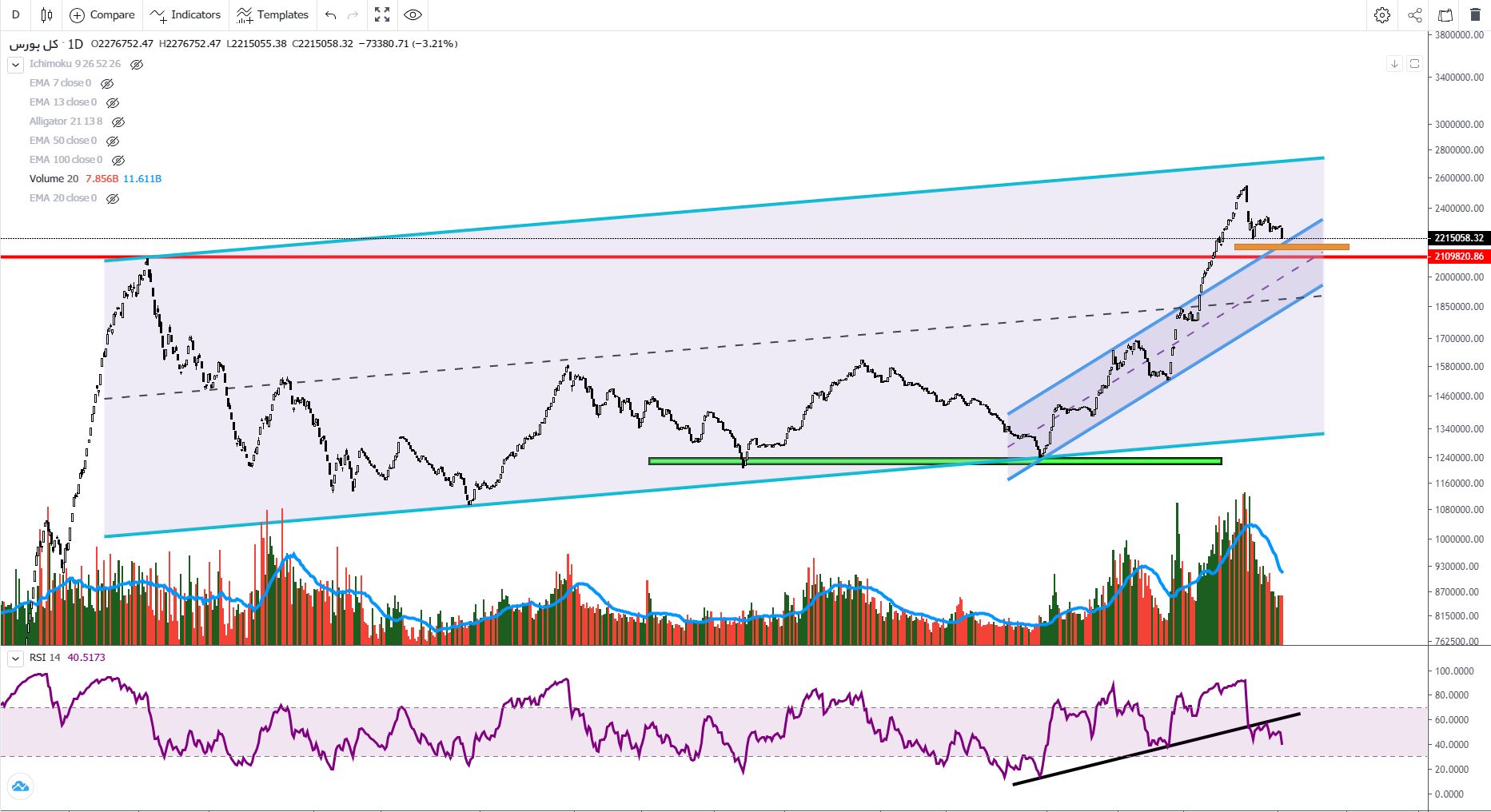
Task: Toggle the toolbar eye visibility icon
Action: 413,15
